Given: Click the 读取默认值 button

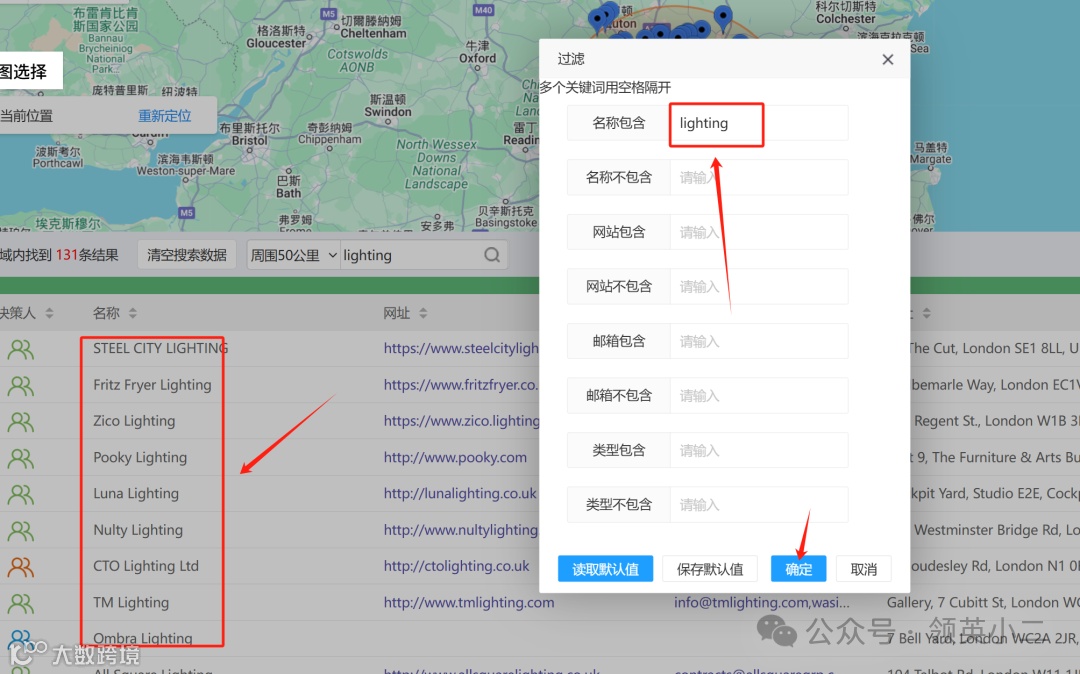Looking at the screenshot, I should tap(605, 569).
